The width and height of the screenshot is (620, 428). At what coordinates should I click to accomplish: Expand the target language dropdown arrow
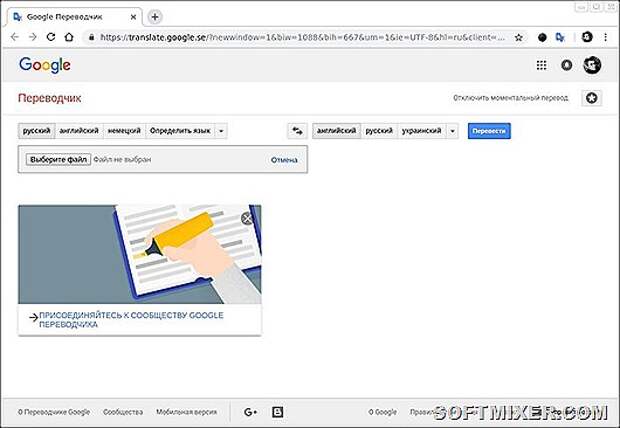click(x=452, y=131)
